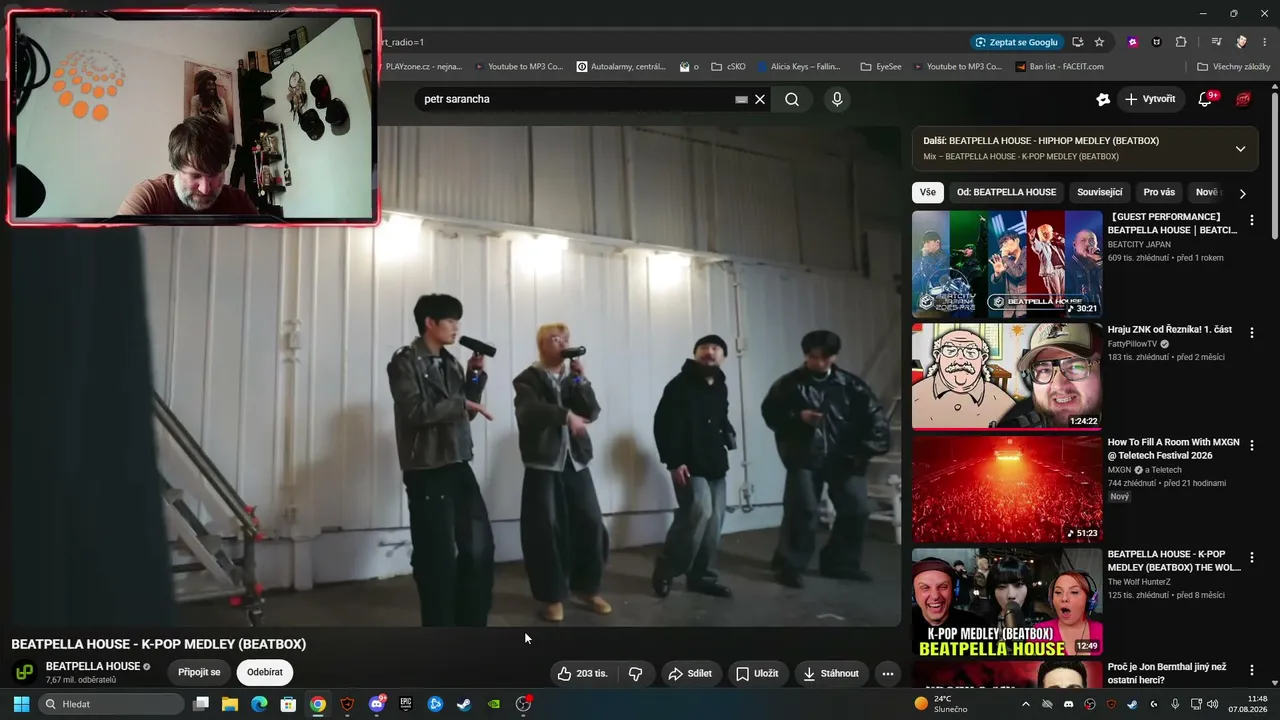The width and height of the screenshot is (1280, 720).
Task: Open the BEATCITY JAPAN channel name
Action: click(x=1138, y=244)
